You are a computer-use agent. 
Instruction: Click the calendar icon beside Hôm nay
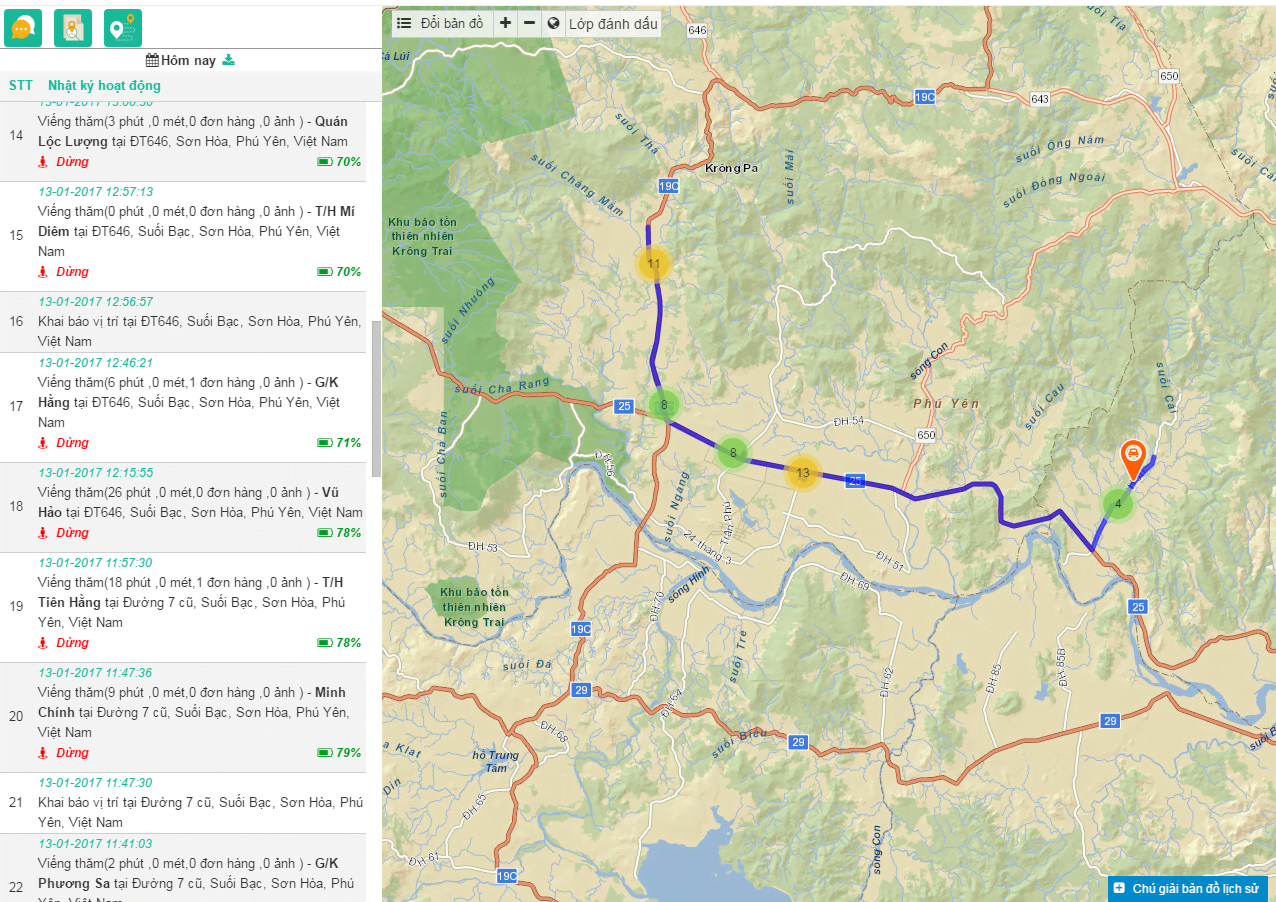point(152,61)
